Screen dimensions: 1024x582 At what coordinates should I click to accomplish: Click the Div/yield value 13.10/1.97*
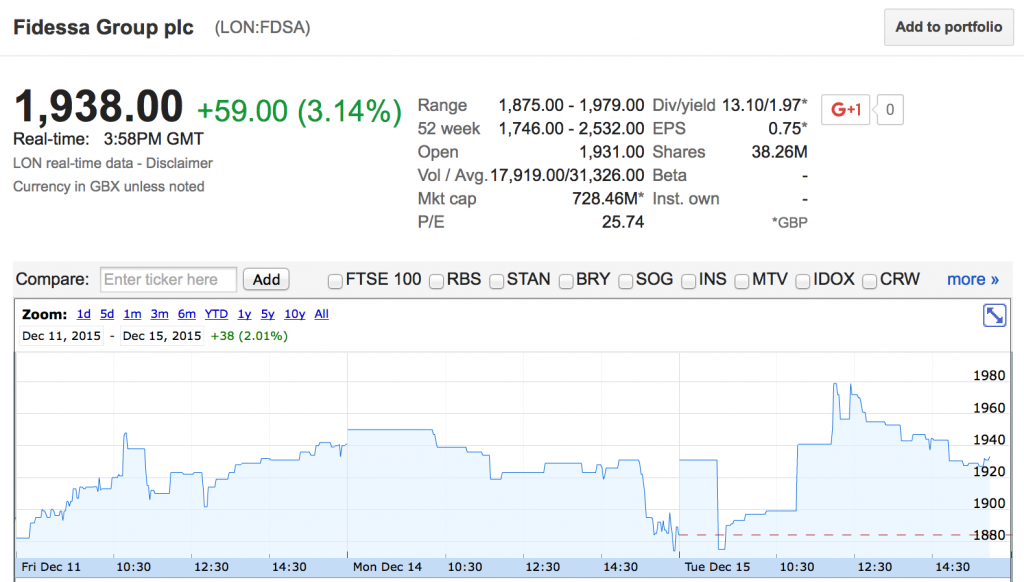coord(765,105)
